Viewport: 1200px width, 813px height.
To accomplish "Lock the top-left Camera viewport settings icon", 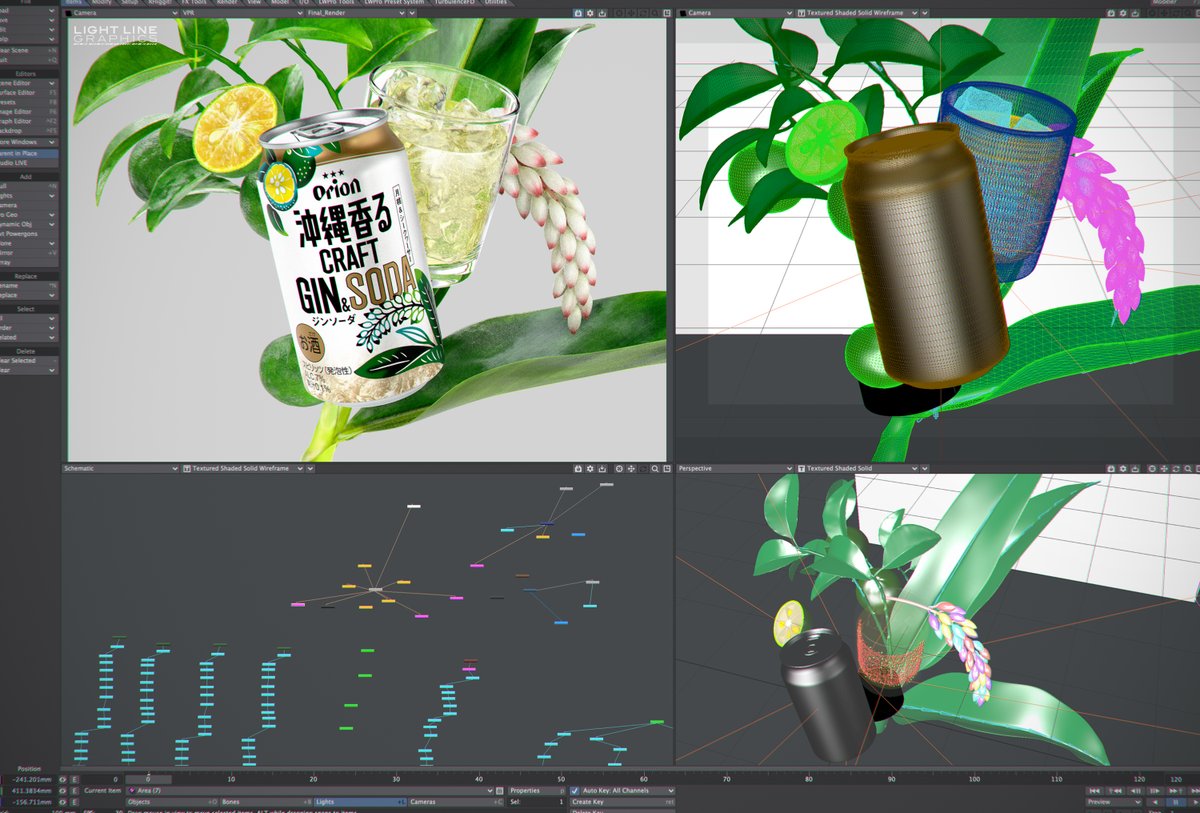I will click(x=578, y=12).
